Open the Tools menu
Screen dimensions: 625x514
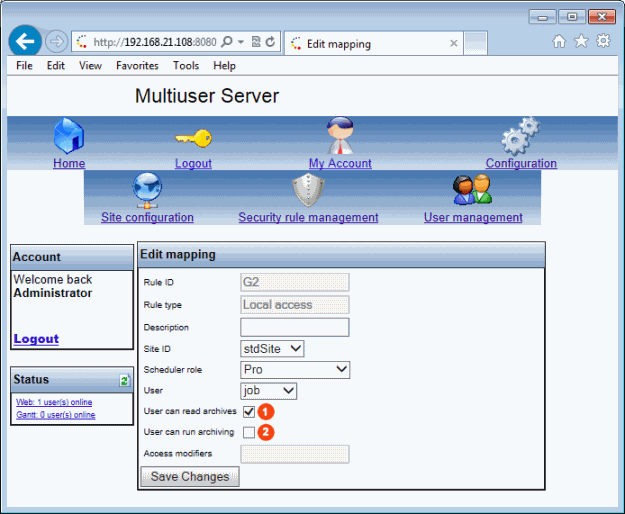[186, 66]
